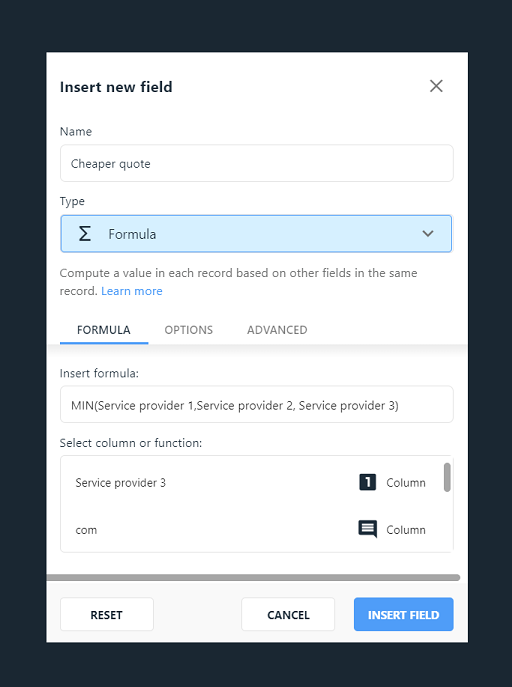The height and width of the screenshot is (687, 512).
Task: Open the Learn more link
Action: (131, 291)
